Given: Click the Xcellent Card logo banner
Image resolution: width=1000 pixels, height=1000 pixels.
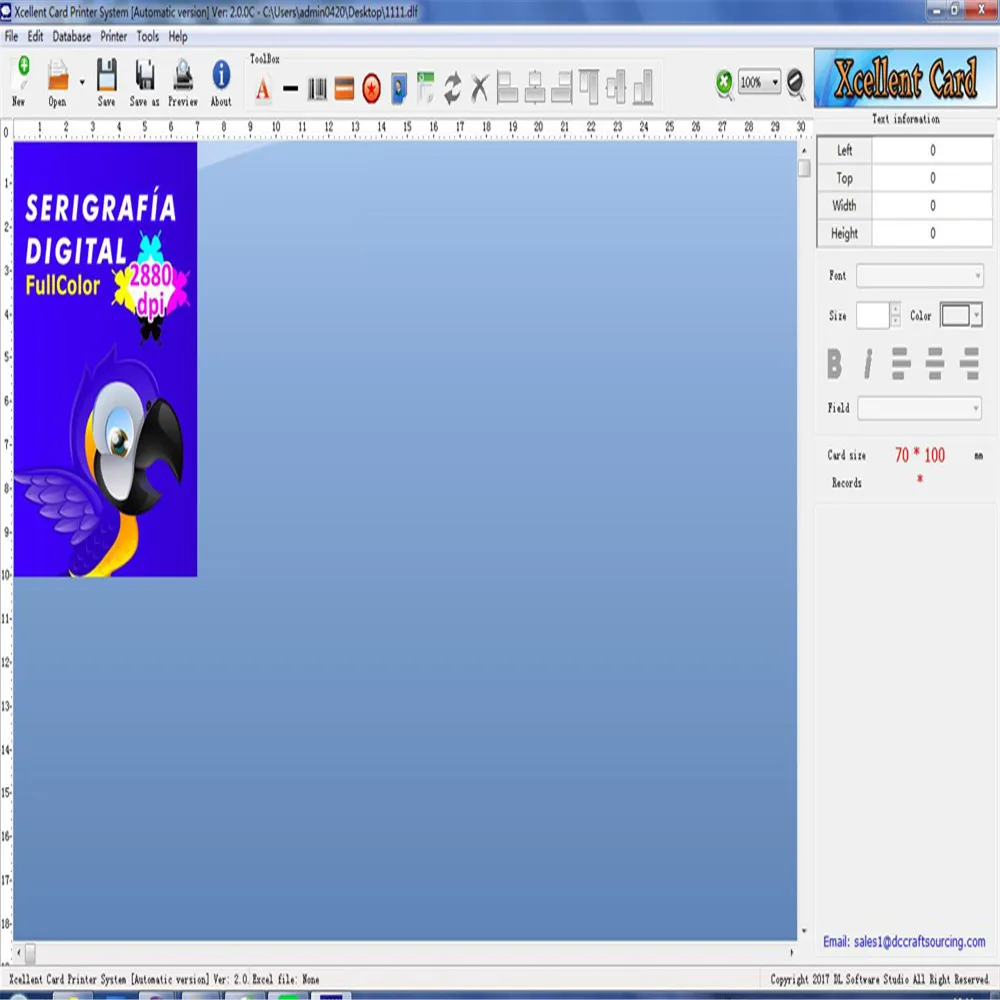Looking at the screenshot, I should tap(904, 78).
